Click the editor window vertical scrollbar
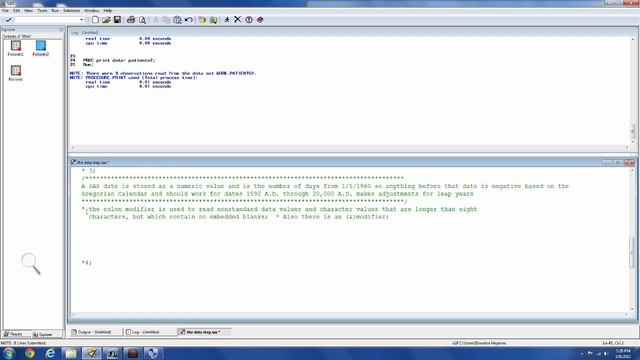The image size is (640, 360). pyautogui.click(x=632, y=239)
